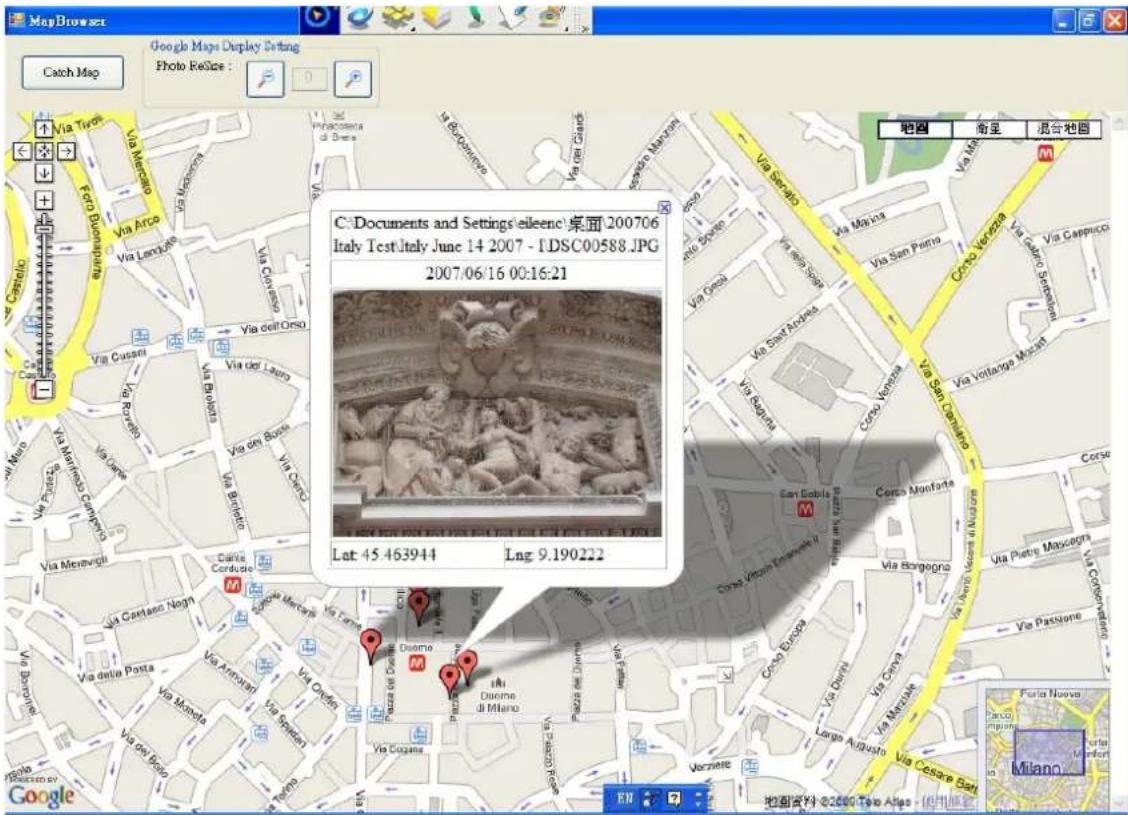Switch to the 衛星 satellite view
This screenshot has width=1128, height=815.
(x=988, y=129)
